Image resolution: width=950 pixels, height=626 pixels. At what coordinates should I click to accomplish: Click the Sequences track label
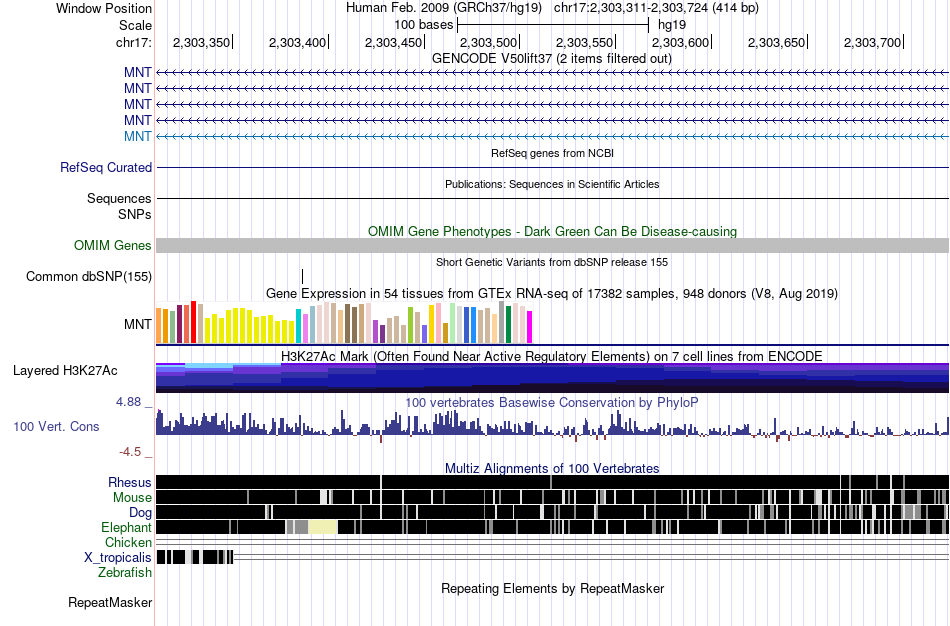[x=119, y=198]
